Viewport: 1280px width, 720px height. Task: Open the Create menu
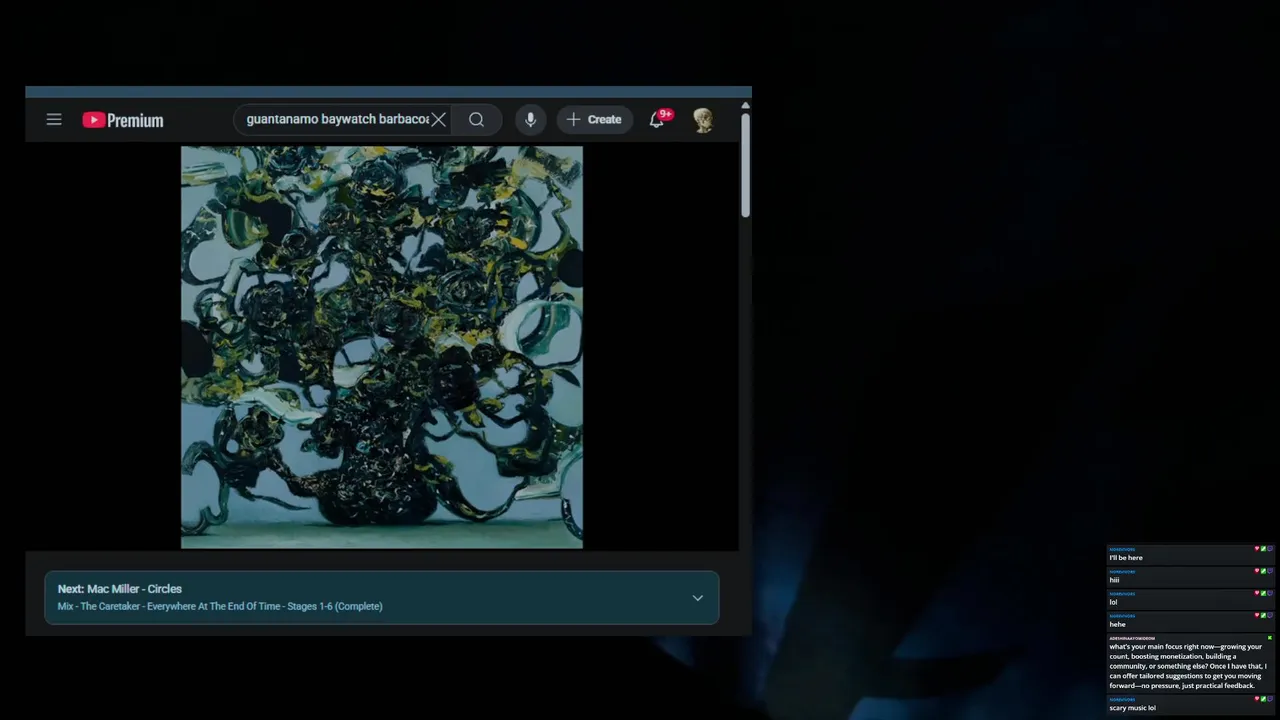click(x=594, y=119)
